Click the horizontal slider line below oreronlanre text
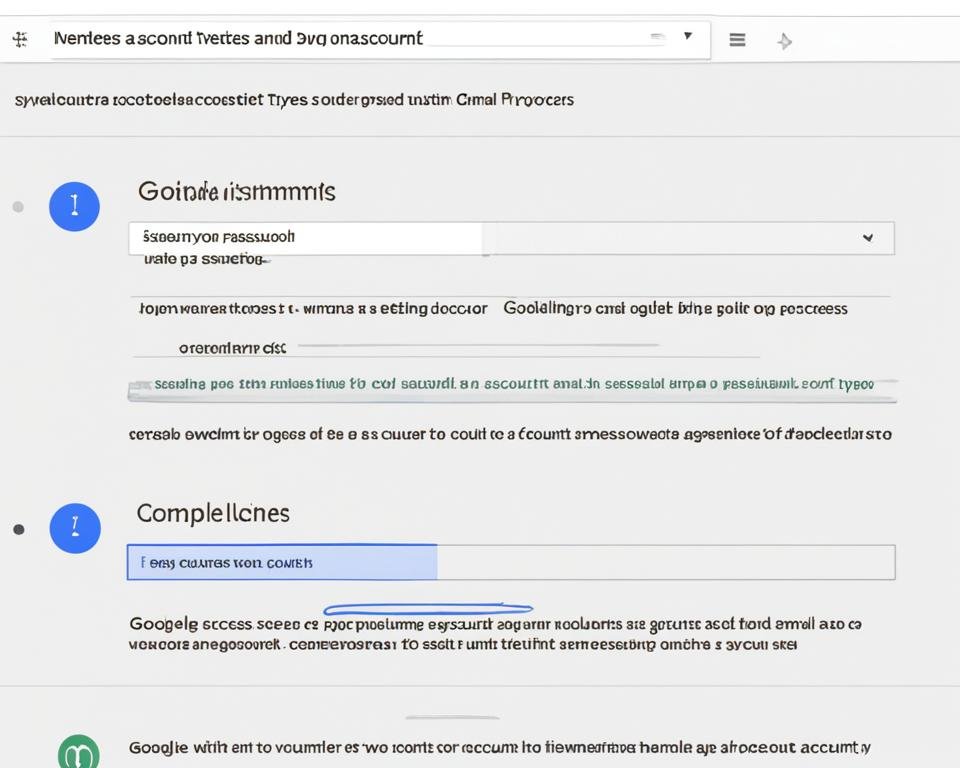The height and width of the screenshot is (768, 960). pos(478,346)
